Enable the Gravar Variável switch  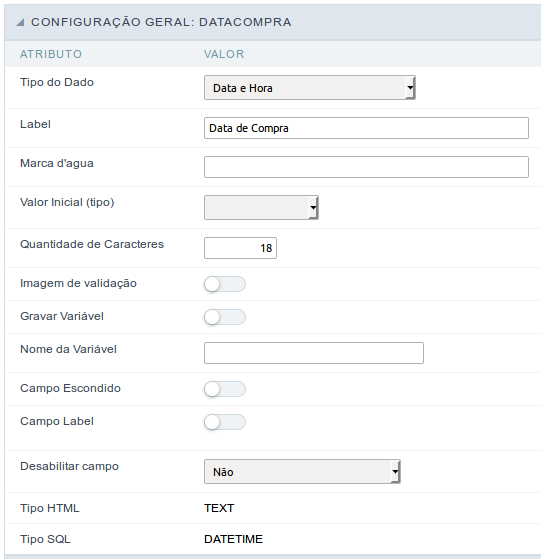click(225, 317)
